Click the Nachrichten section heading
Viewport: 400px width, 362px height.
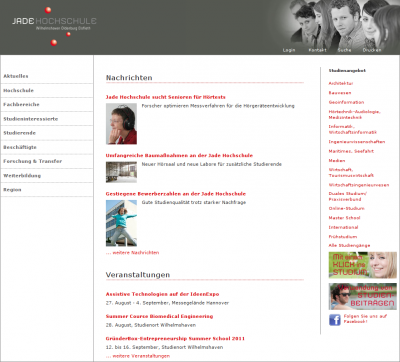click(x=129, y=78)
